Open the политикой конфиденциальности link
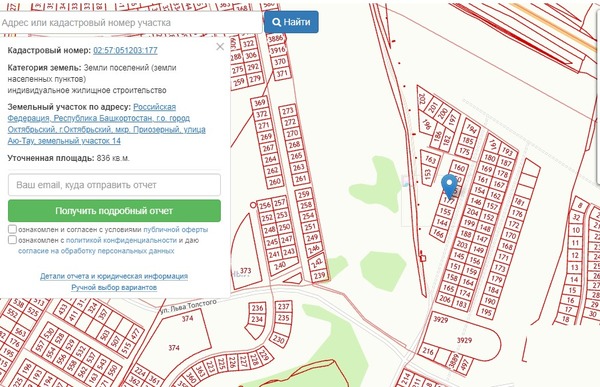Viewport: 600px width, 387px height. tap(121, 240)
